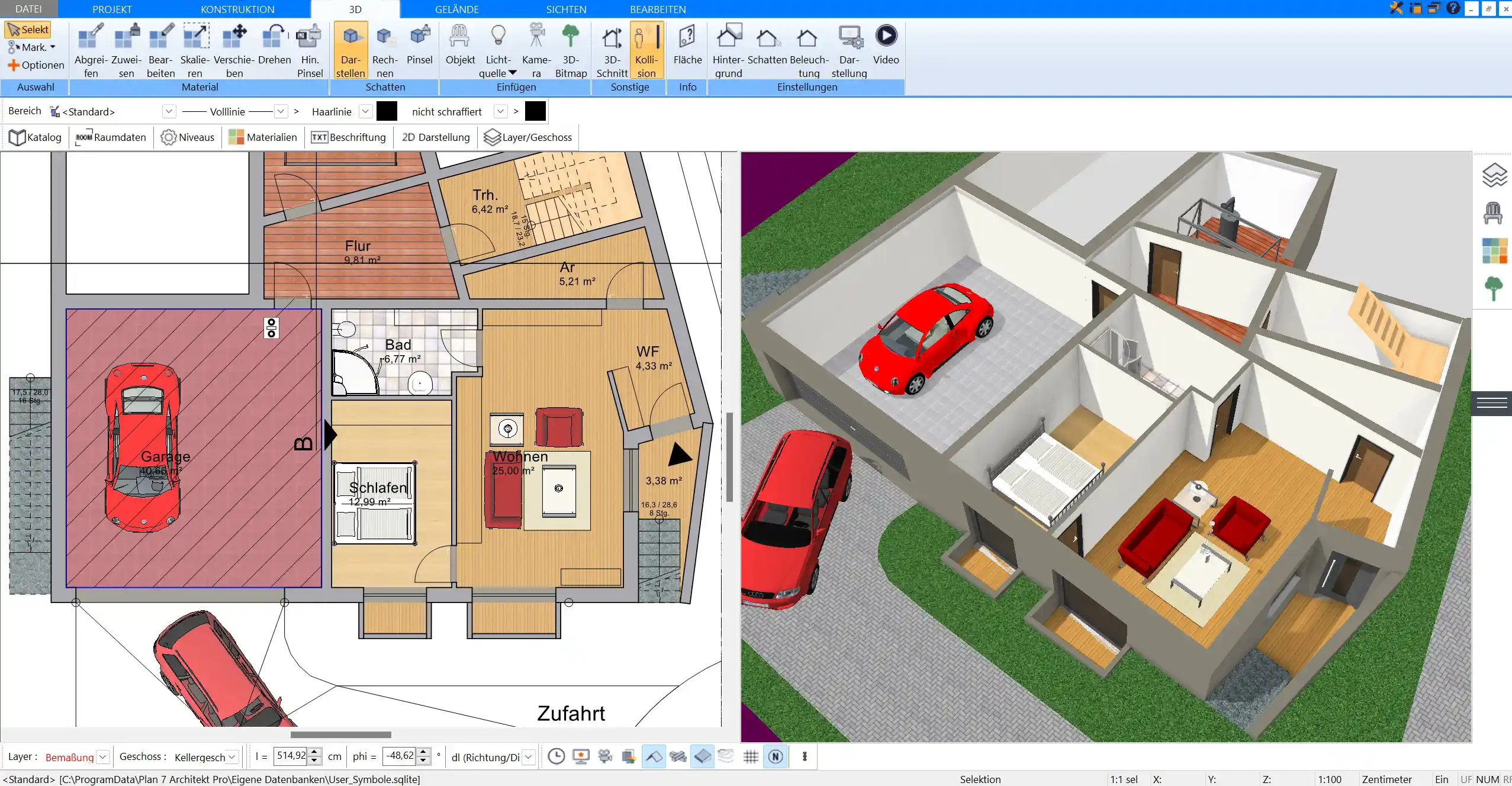Insert an Objekt chair item
Image resolution: width=1512 pixels, height=786 pixels.
tap(460, 45)
